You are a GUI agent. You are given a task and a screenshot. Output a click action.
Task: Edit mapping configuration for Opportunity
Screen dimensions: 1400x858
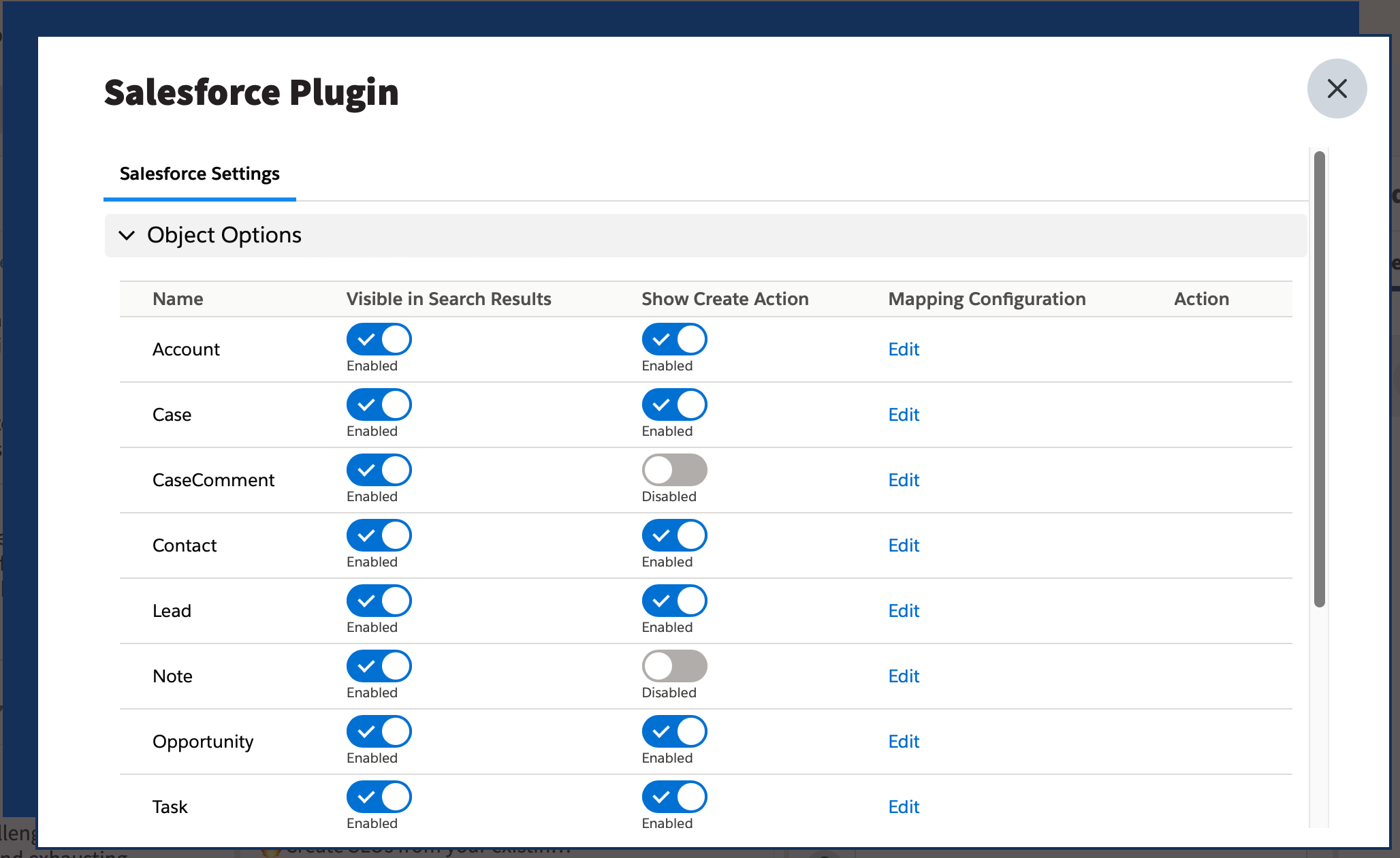coord(904,742)
